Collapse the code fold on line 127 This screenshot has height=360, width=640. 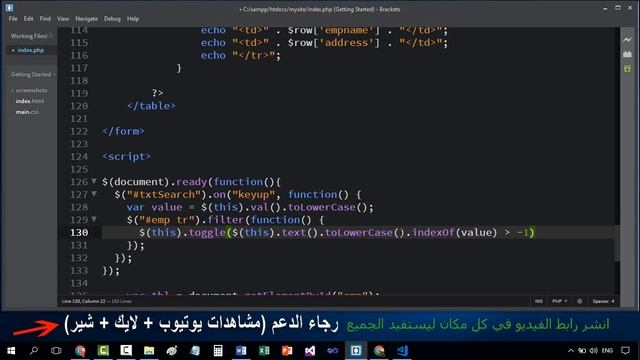point(94,194)
